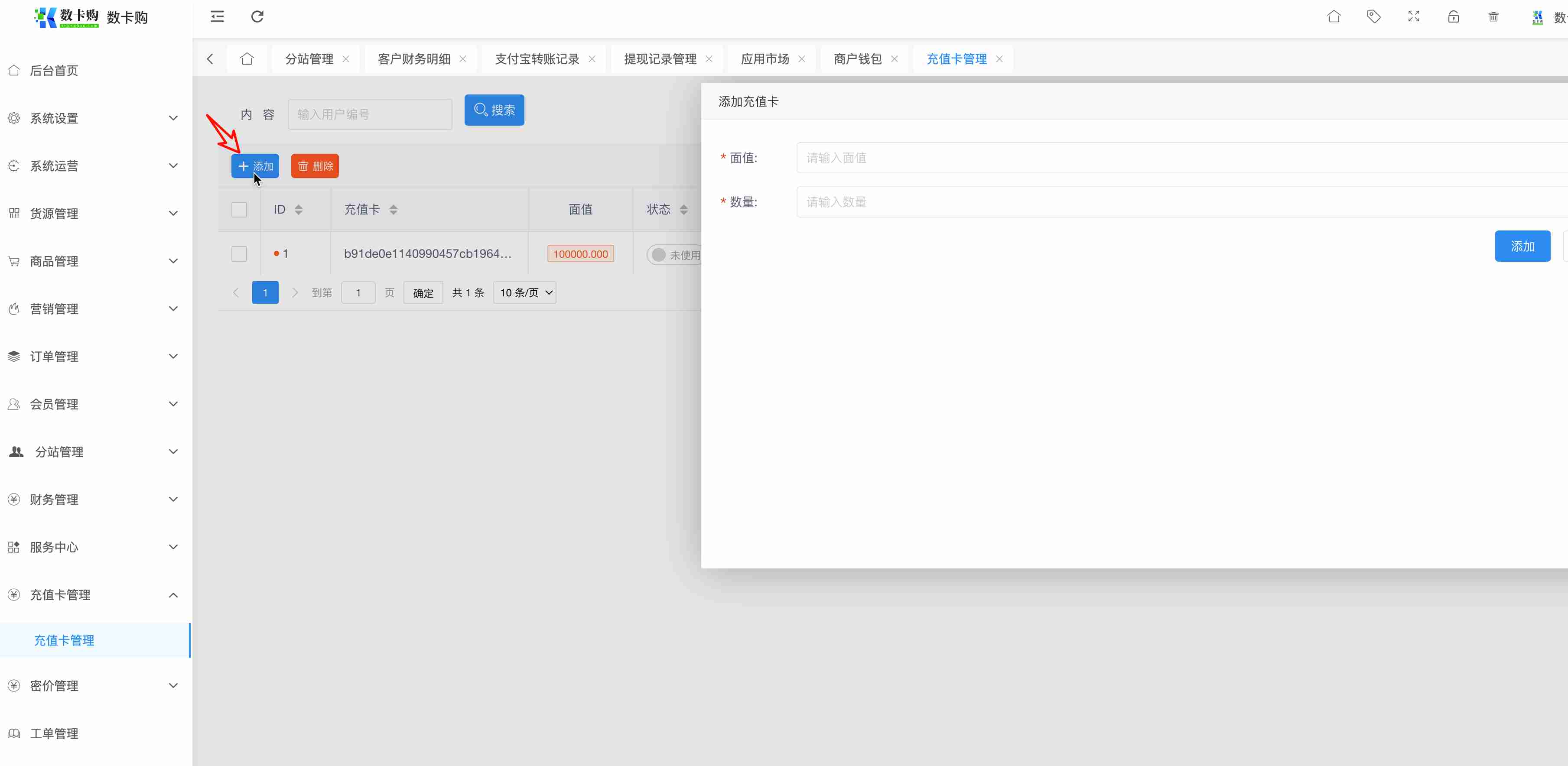Screen dimensions: 1568x766
Task: Toggle the sidebar collapse menu icon
Action: pos(217,16)
